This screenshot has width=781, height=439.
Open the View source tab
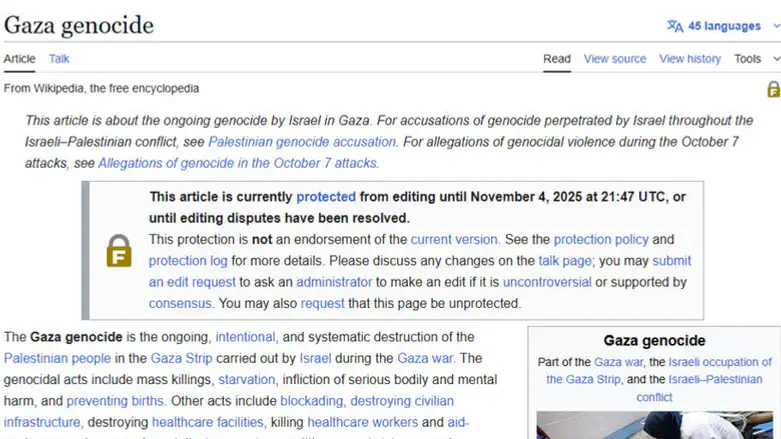click(614, 59)
